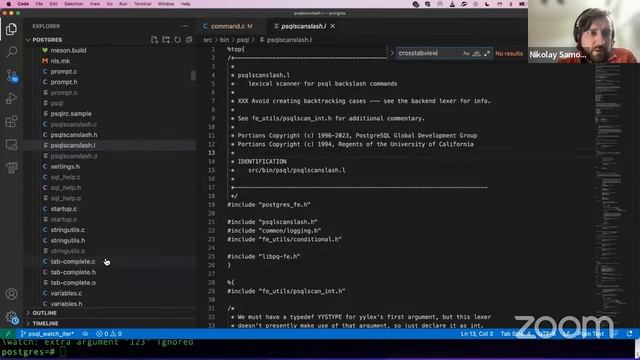The height and width of the screenshot is (360, 640).
Task: Click psql_watch_iter branch in status bar
Action: point(47,334)
